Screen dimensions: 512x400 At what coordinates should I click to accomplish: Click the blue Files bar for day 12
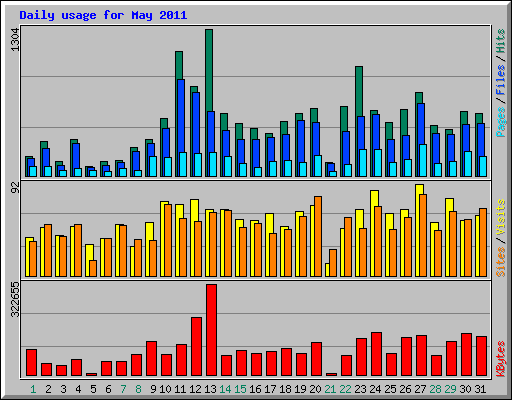(196, 123)
